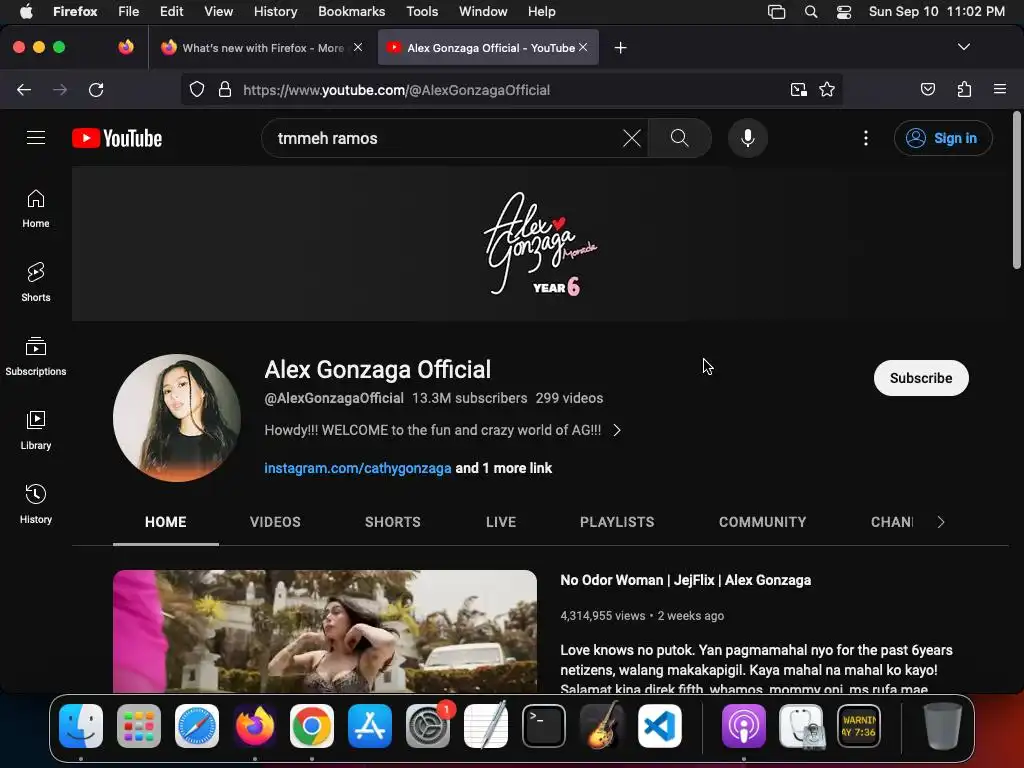Clear the search text with the X icon

(x=632, y=138)
